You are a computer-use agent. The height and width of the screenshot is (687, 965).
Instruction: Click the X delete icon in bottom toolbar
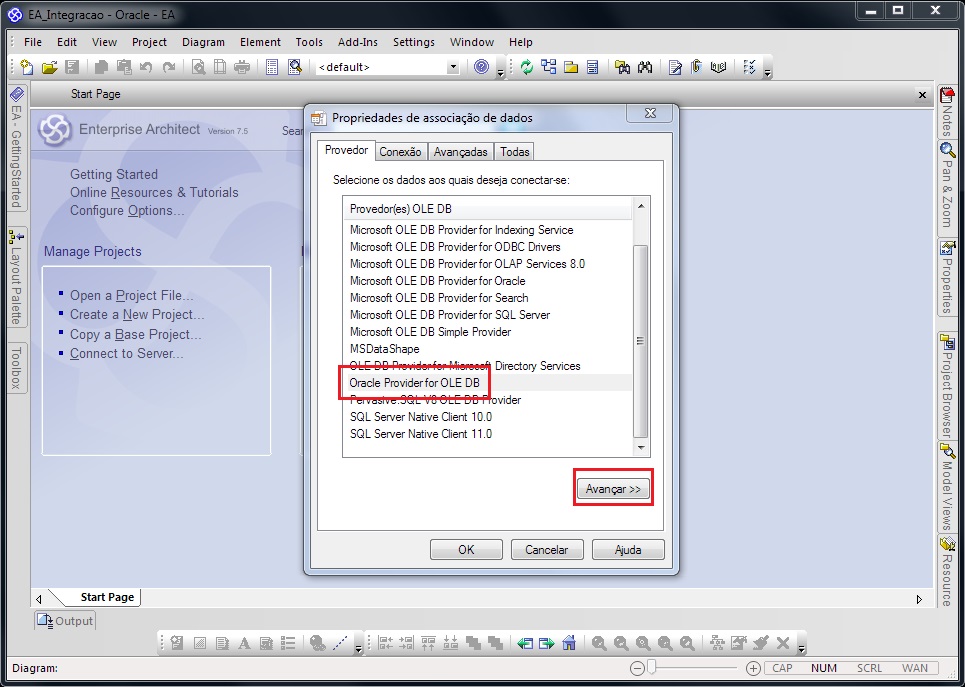(783, 643)
